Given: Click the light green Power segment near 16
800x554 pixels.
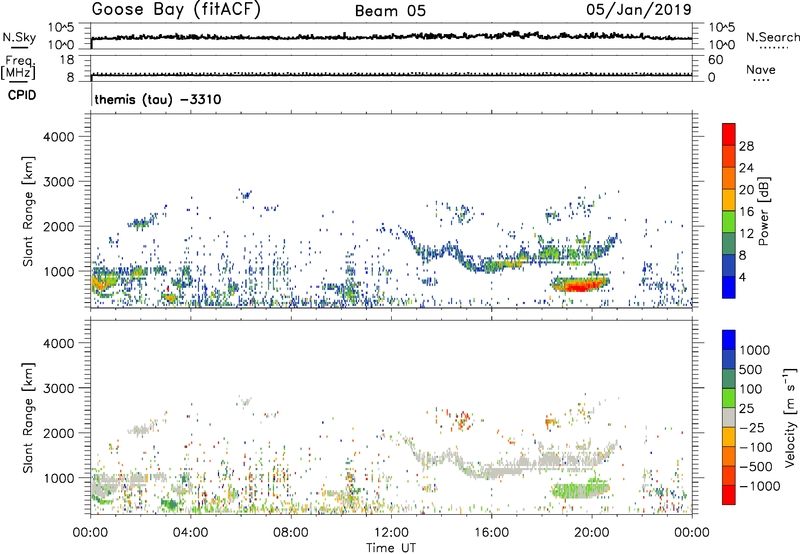Looking at the screenshot, I should pyautogui.click(x=729, y=222).
